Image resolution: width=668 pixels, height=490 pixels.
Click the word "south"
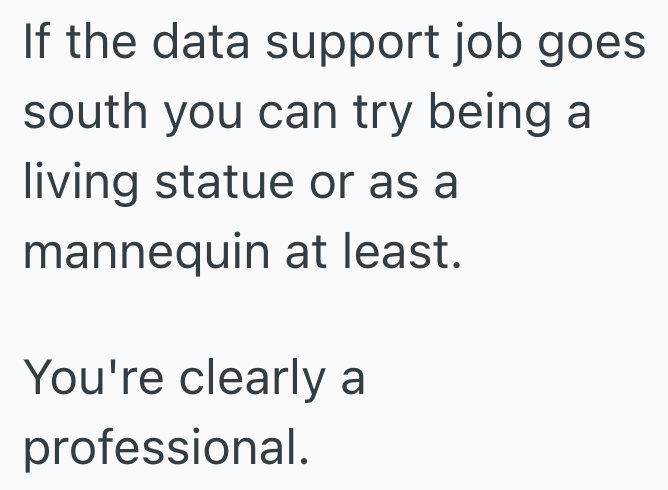point(83,114)
